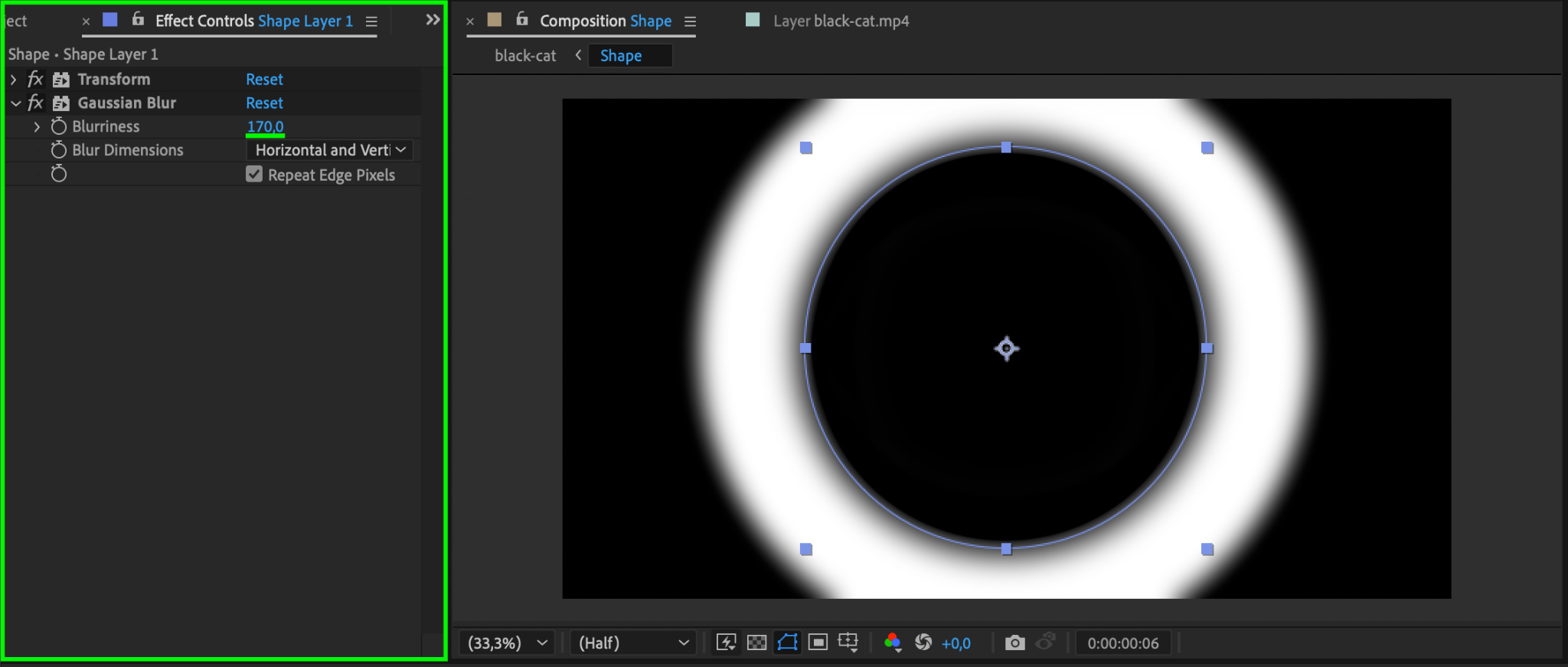Open the grid and guide options icon

tap(848, 642)
